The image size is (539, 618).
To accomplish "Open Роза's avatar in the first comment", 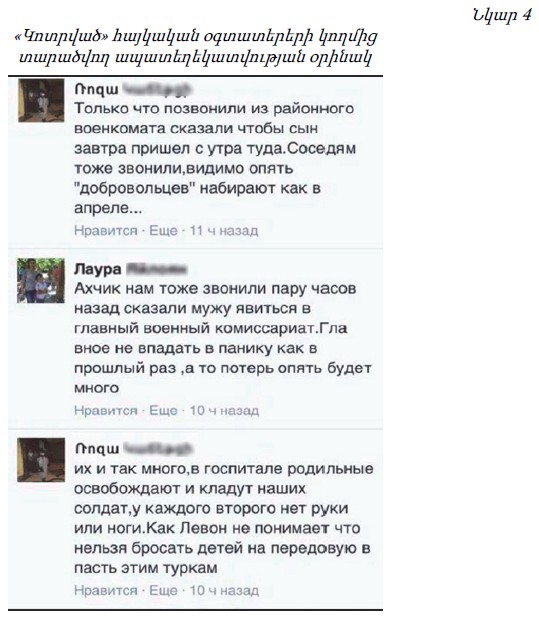I will [41, 101].
